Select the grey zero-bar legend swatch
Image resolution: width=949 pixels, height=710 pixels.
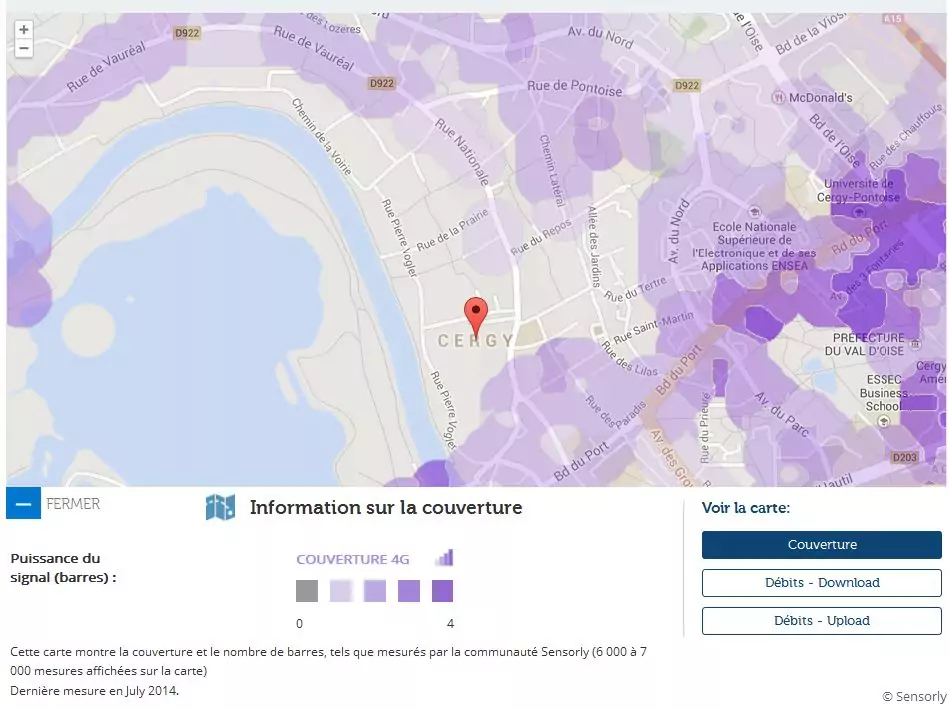pos(307,591)
